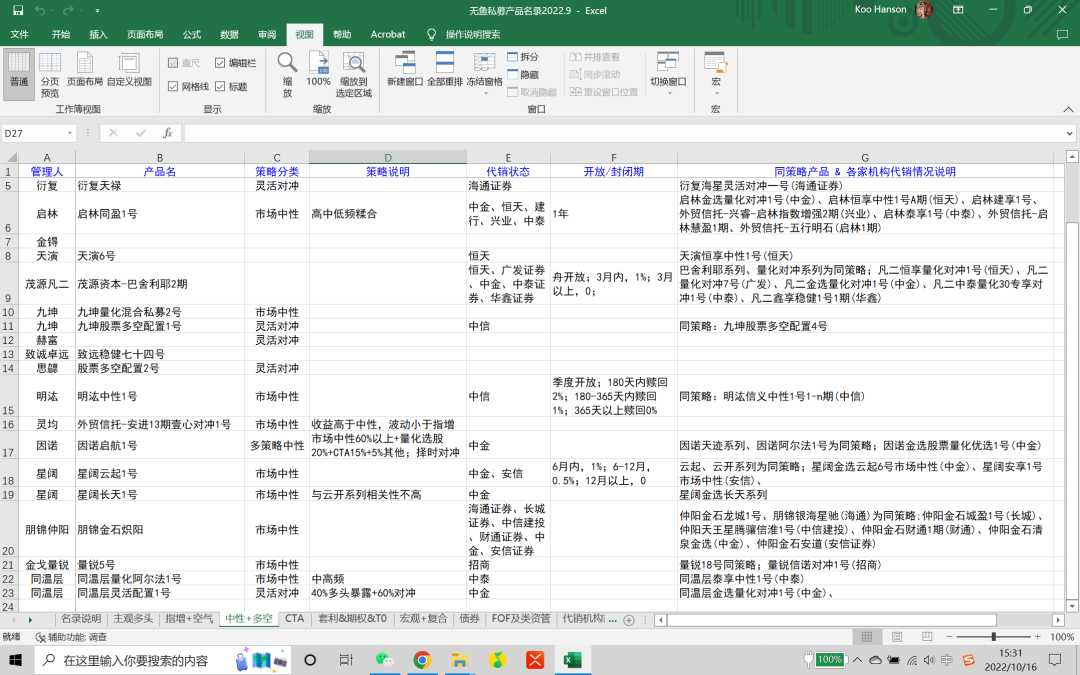This screenshot has height=675, width=1080.
Task: Open the File (文件) menu
Action: click(20, 34)
